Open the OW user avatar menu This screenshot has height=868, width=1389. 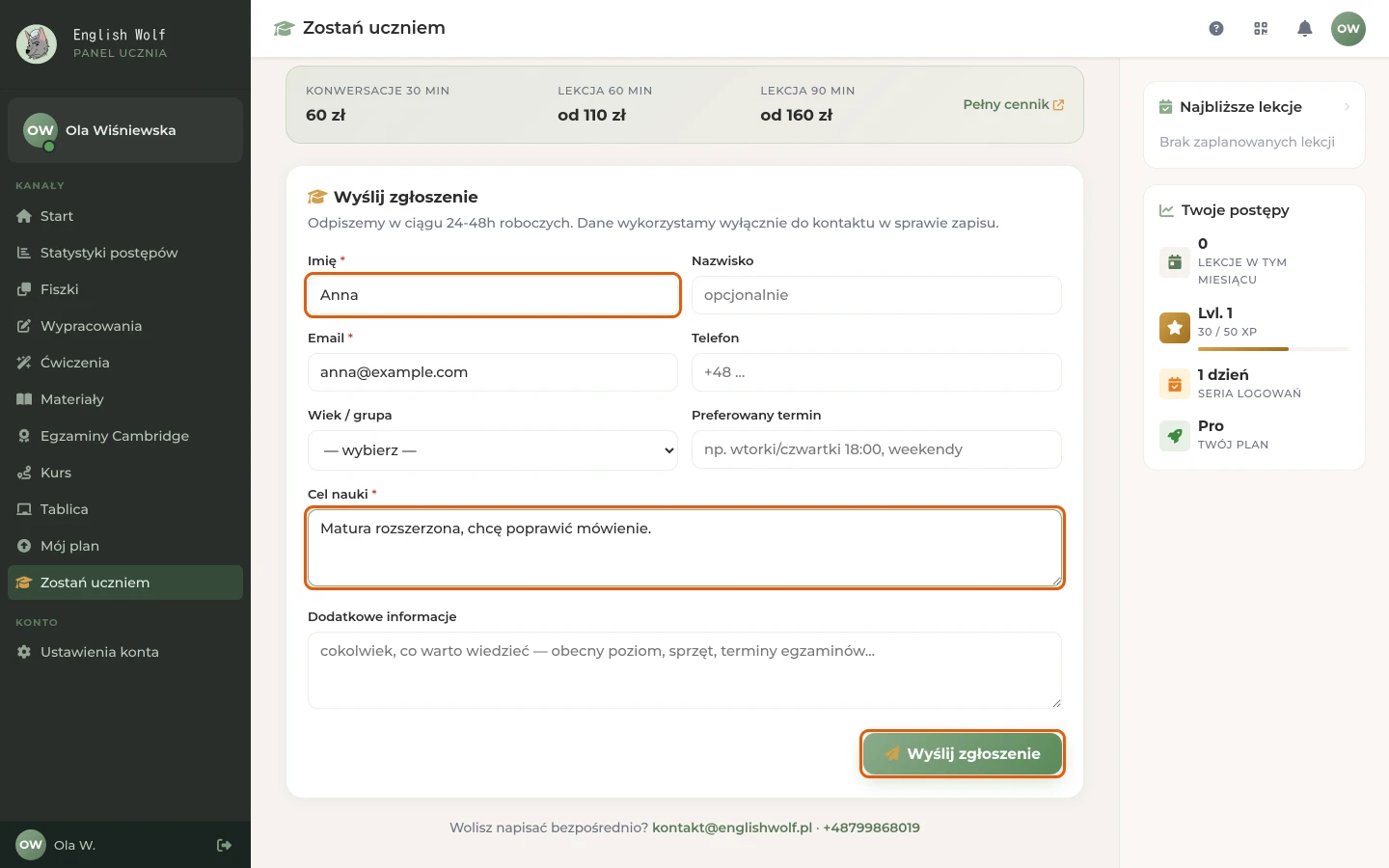1348,29
